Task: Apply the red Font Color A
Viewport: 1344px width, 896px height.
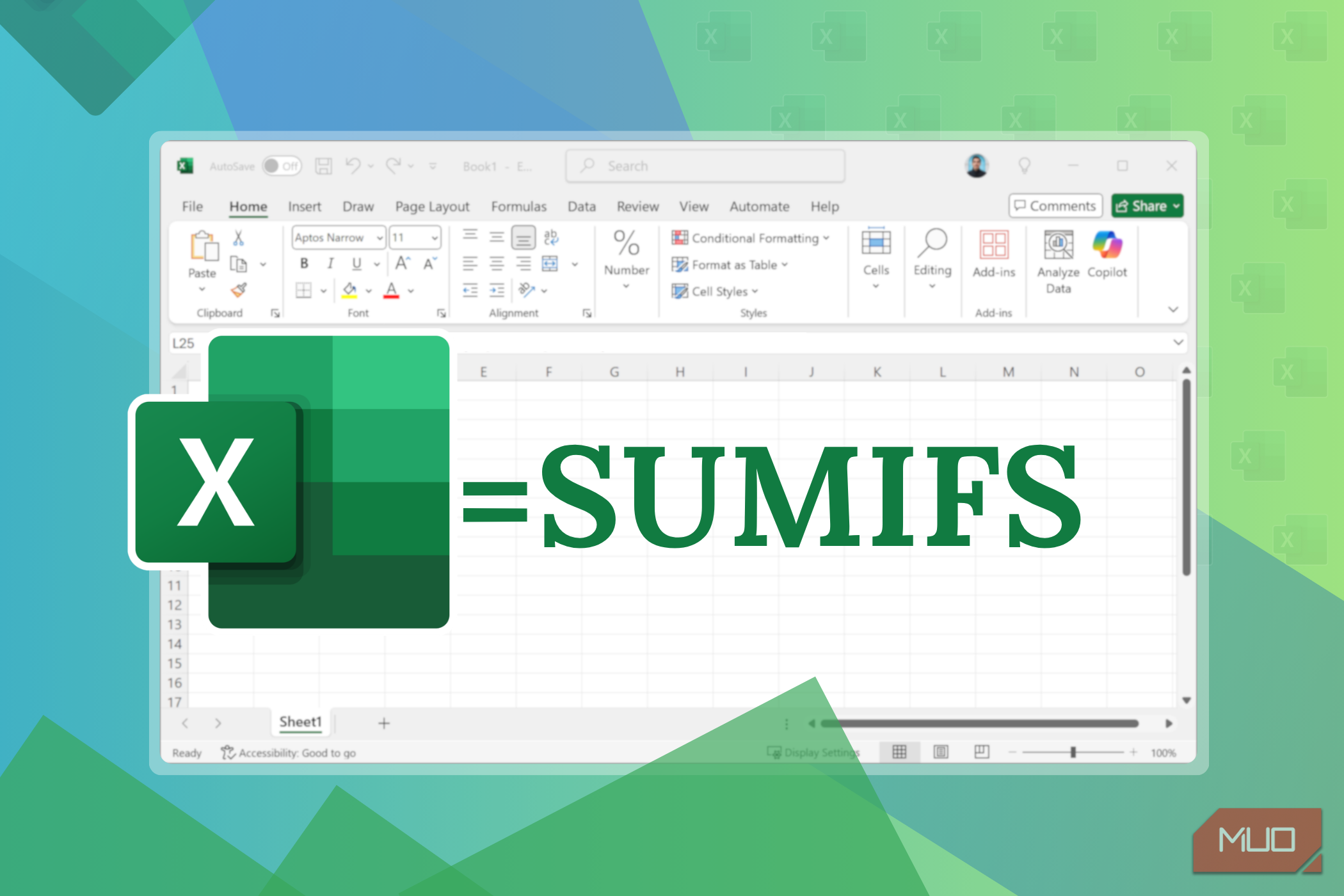Action: [391, 291]
